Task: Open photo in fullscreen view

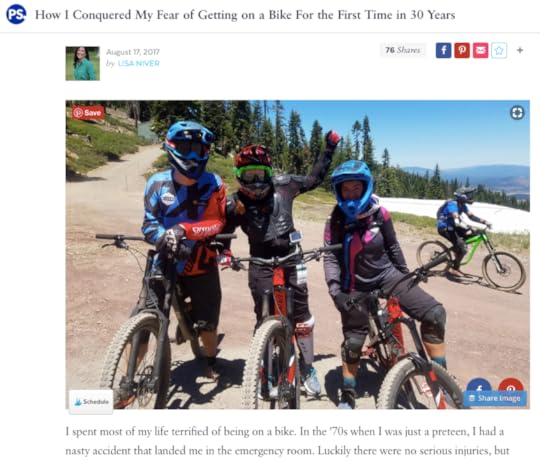Action: [x=517, y=113]
